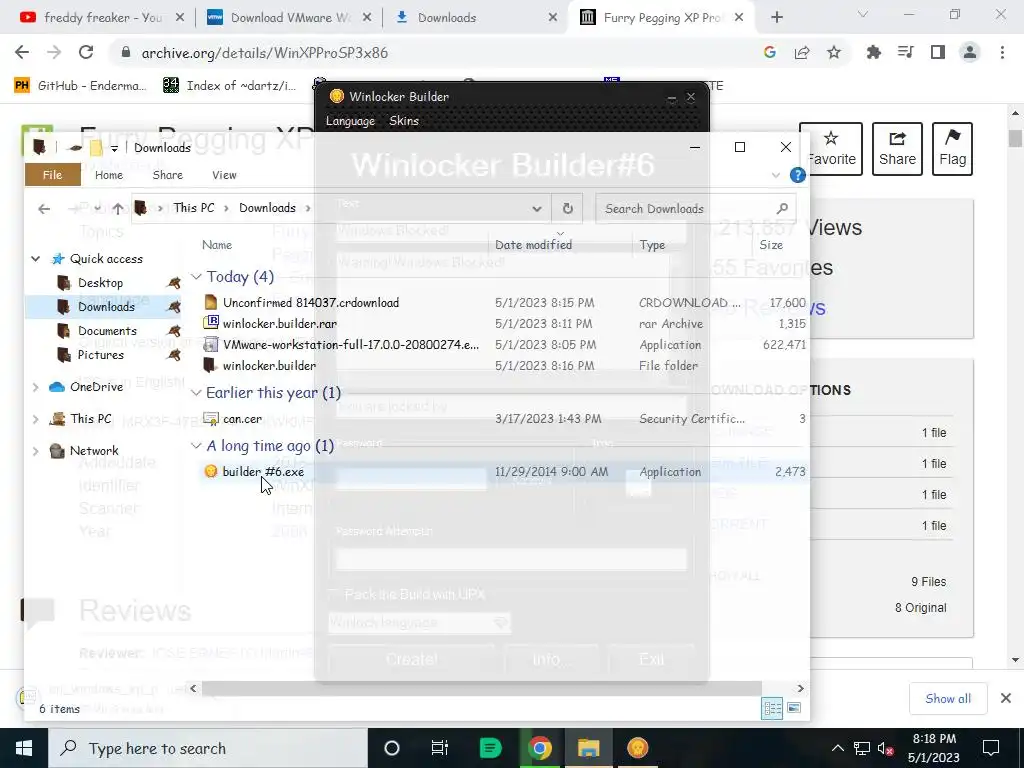The width and height of the screenshot is (1024, 768).
Task: Open File Explorer from the taskbar
Action: [x=588, y=748]
